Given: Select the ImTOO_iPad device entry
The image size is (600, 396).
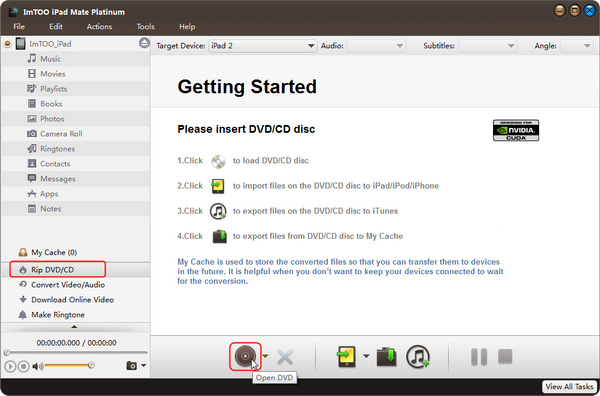Looking at the screenshot, I should (x=50, y=44).
